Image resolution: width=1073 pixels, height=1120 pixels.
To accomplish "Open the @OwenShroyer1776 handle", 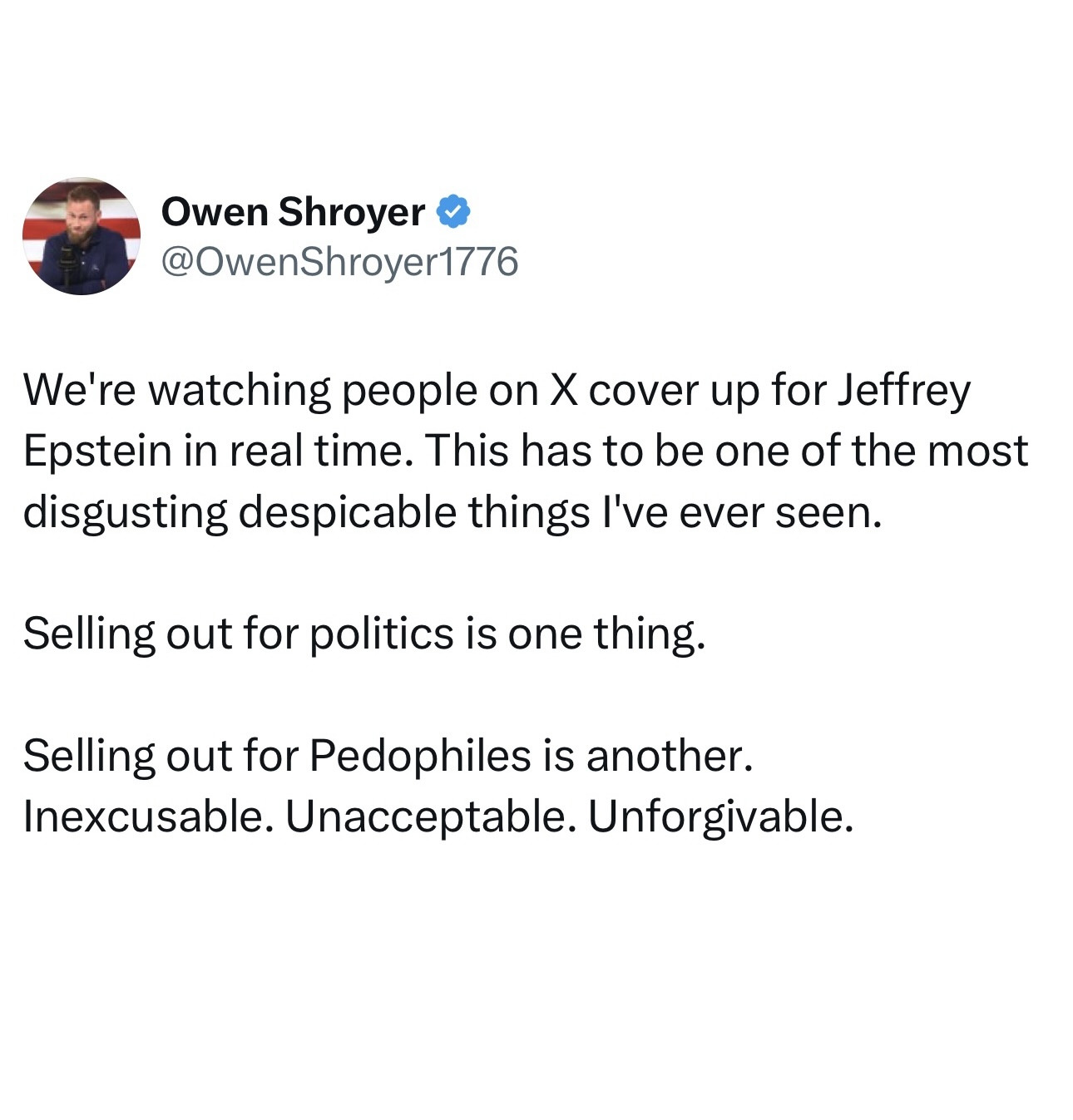I will click(339, 261).
